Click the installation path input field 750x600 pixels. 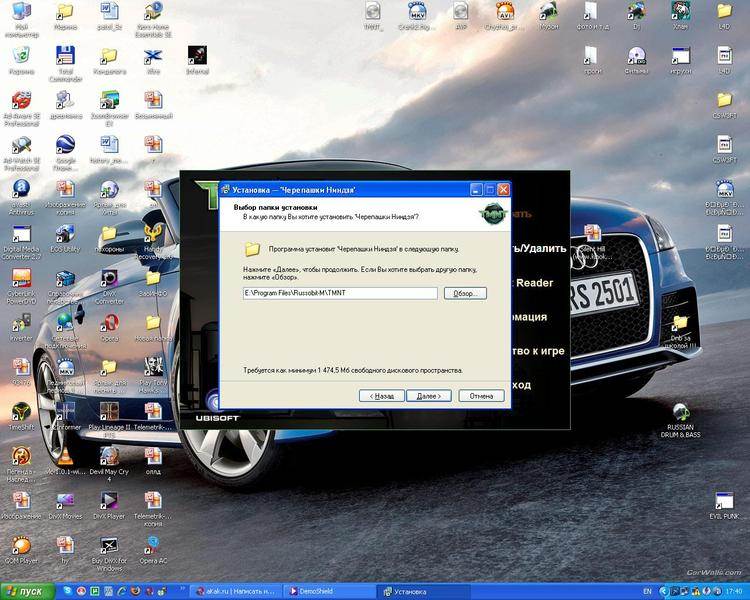[x=340, y=293]
